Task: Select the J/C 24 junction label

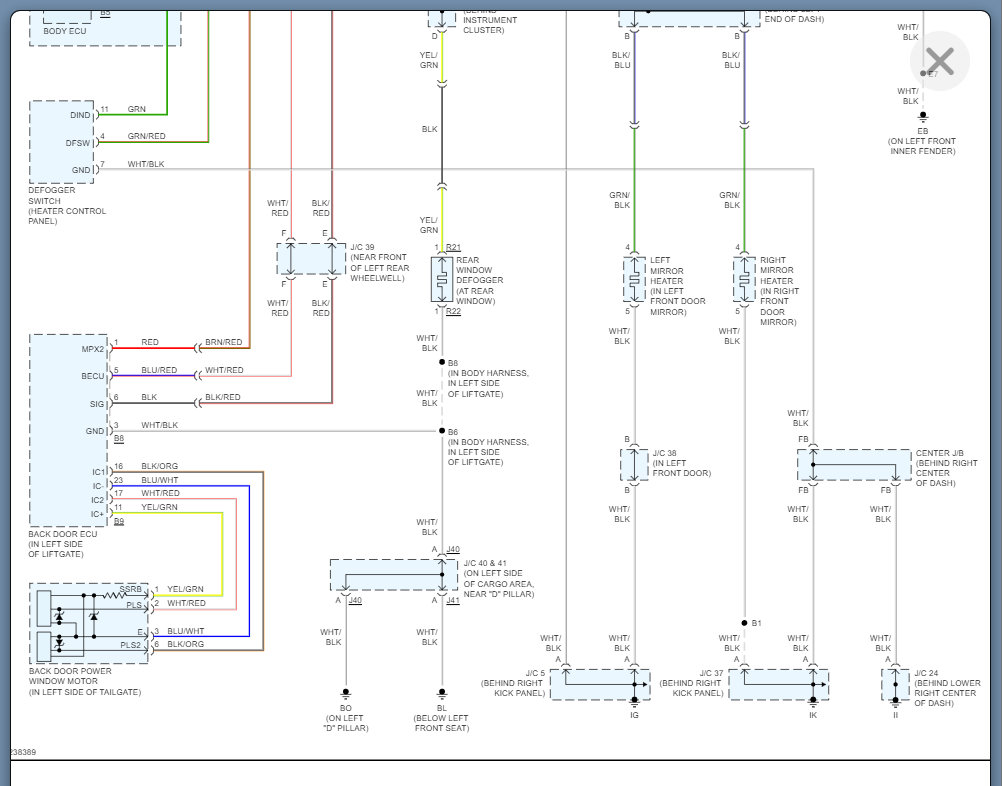Action: (x=947, y=688)
